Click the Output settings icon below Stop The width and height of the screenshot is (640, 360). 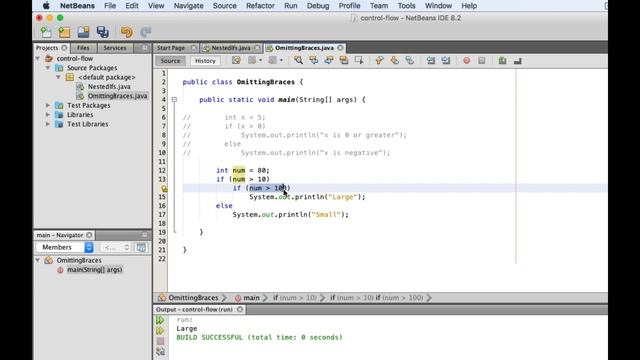tap(160, 351)
